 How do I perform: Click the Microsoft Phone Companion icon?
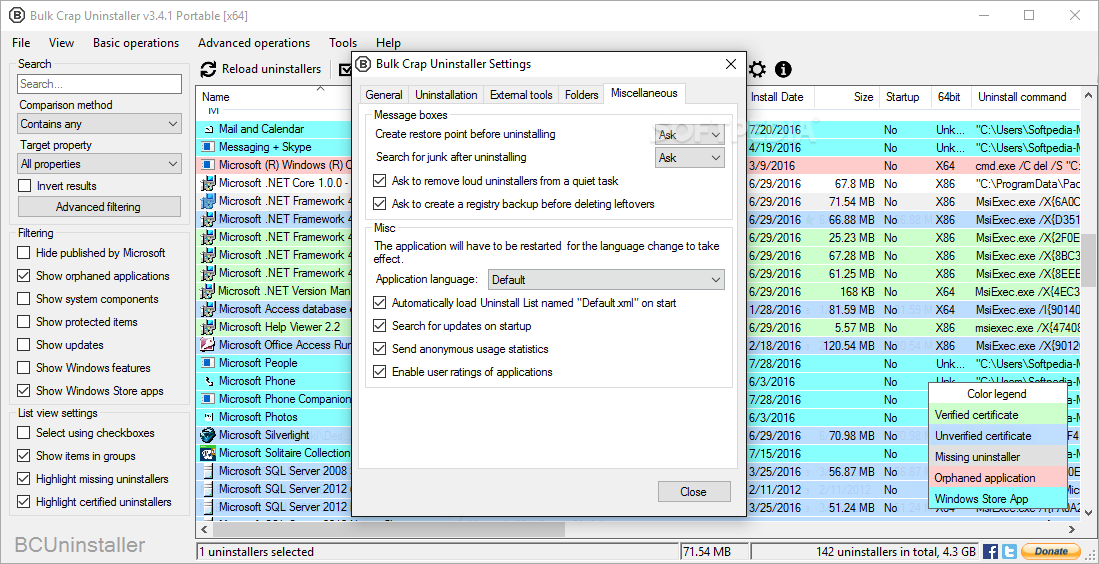click(207, 399)
